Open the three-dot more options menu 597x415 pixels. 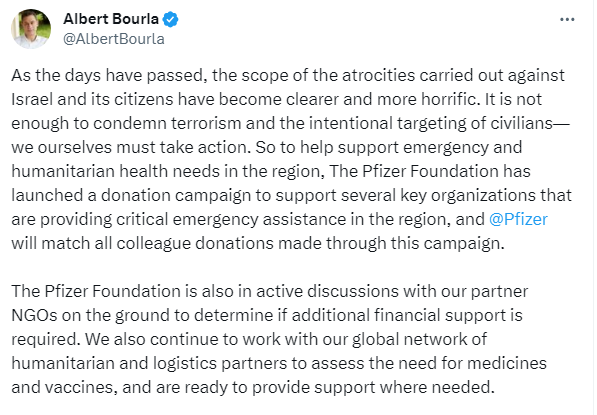[567, 19]
